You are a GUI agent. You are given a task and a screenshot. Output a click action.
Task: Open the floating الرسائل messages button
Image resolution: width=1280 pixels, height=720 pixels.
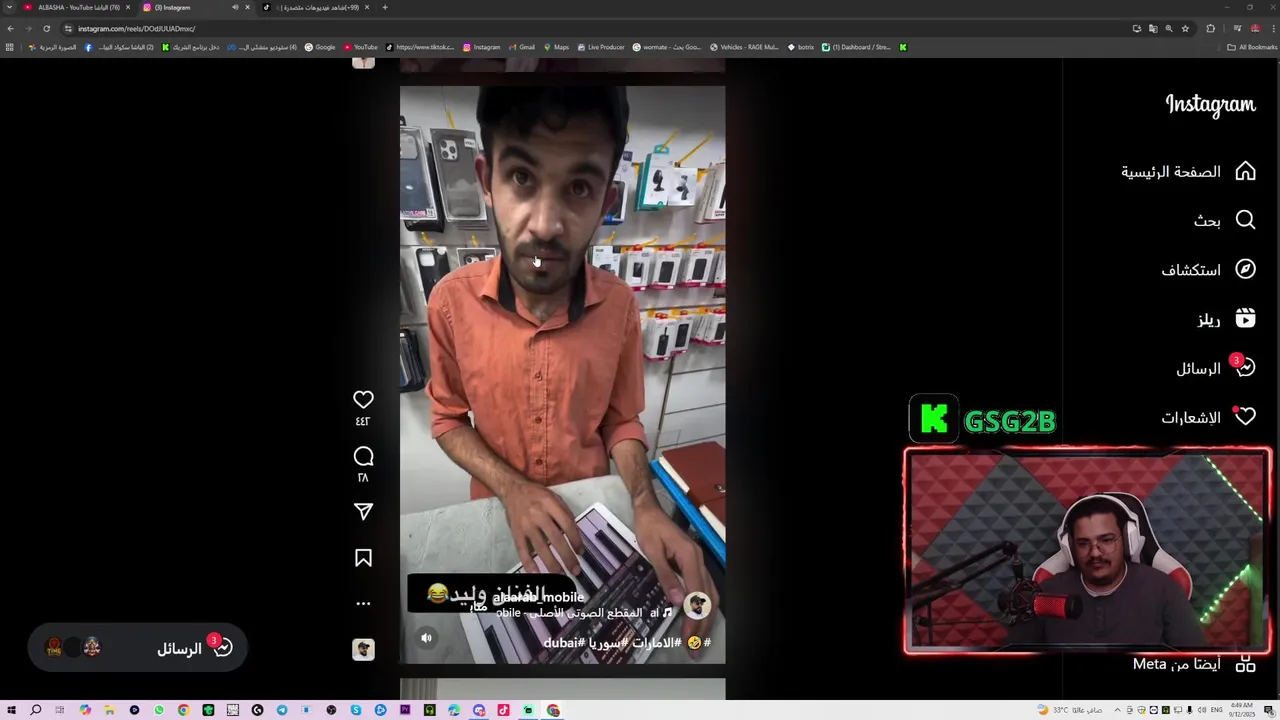click(x=137, y=648)
